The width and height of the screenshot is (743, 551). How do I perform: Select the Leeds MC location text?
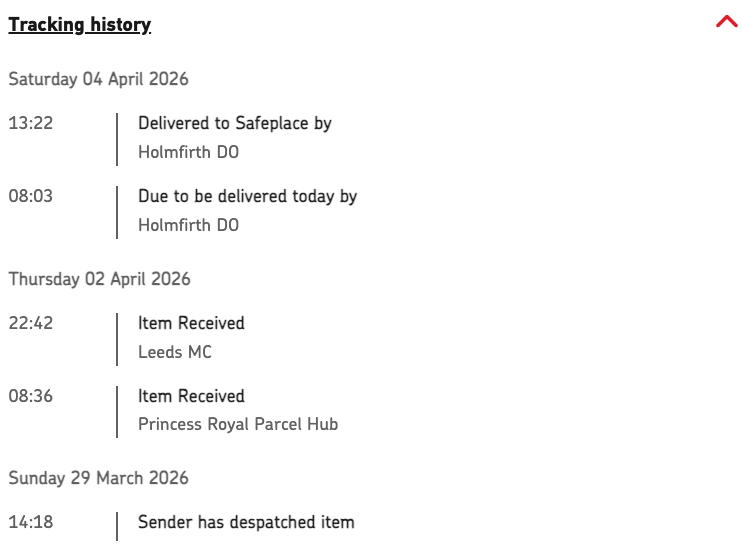(x=175, y=352)
